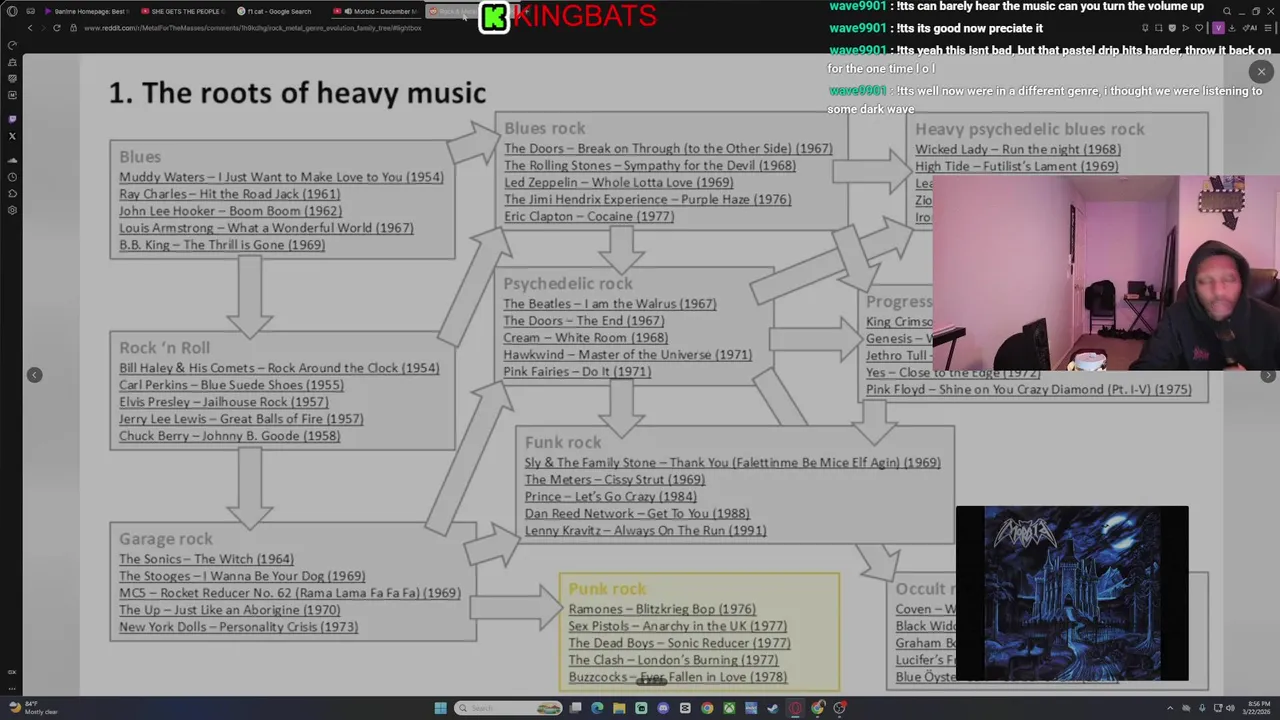
Task: Click The Stooges – I Wanna Be Your Dog
Action: 242,576
